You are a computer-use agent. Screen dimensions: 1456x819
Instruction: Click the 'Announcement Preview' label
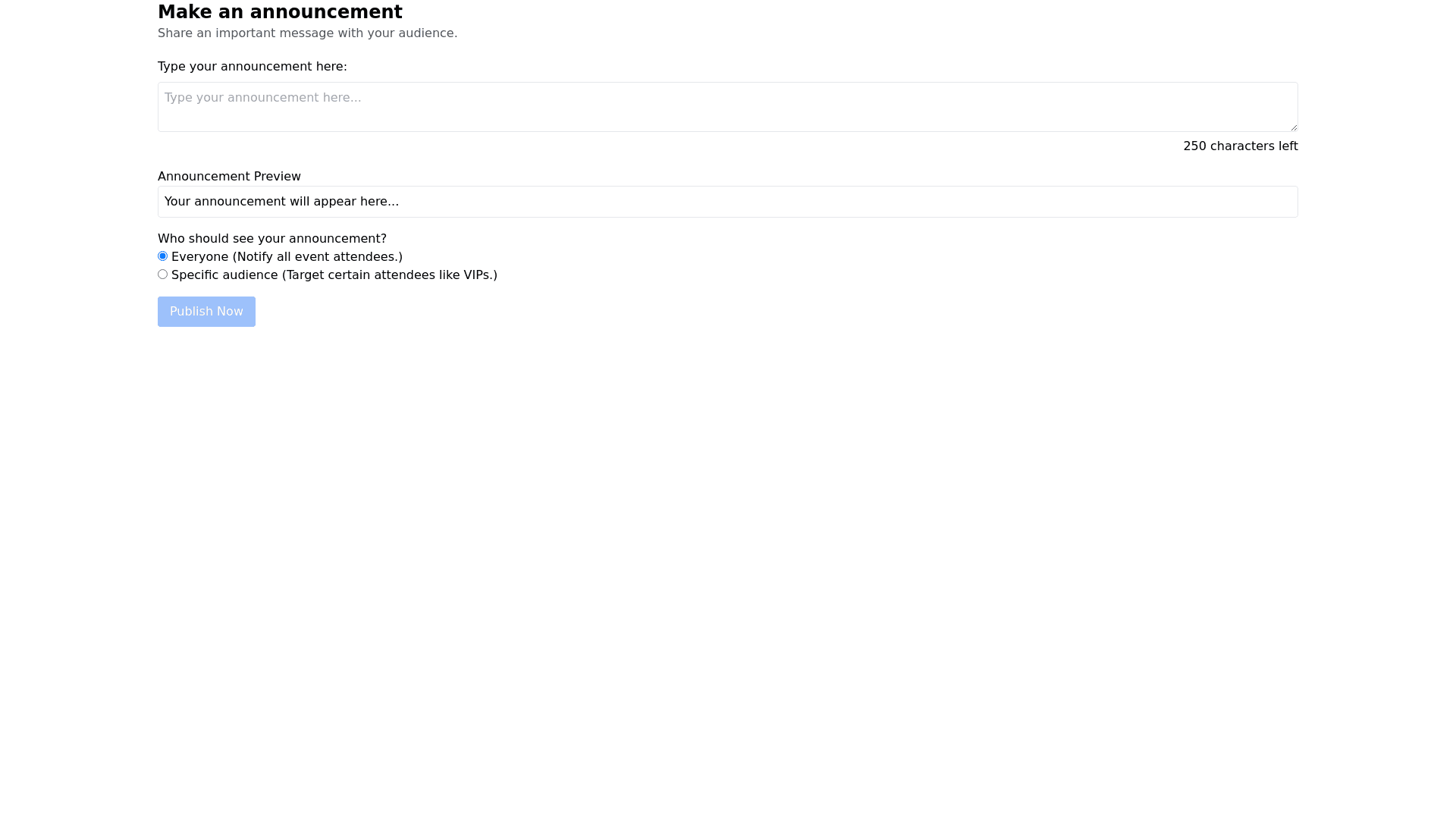(229, 177)
